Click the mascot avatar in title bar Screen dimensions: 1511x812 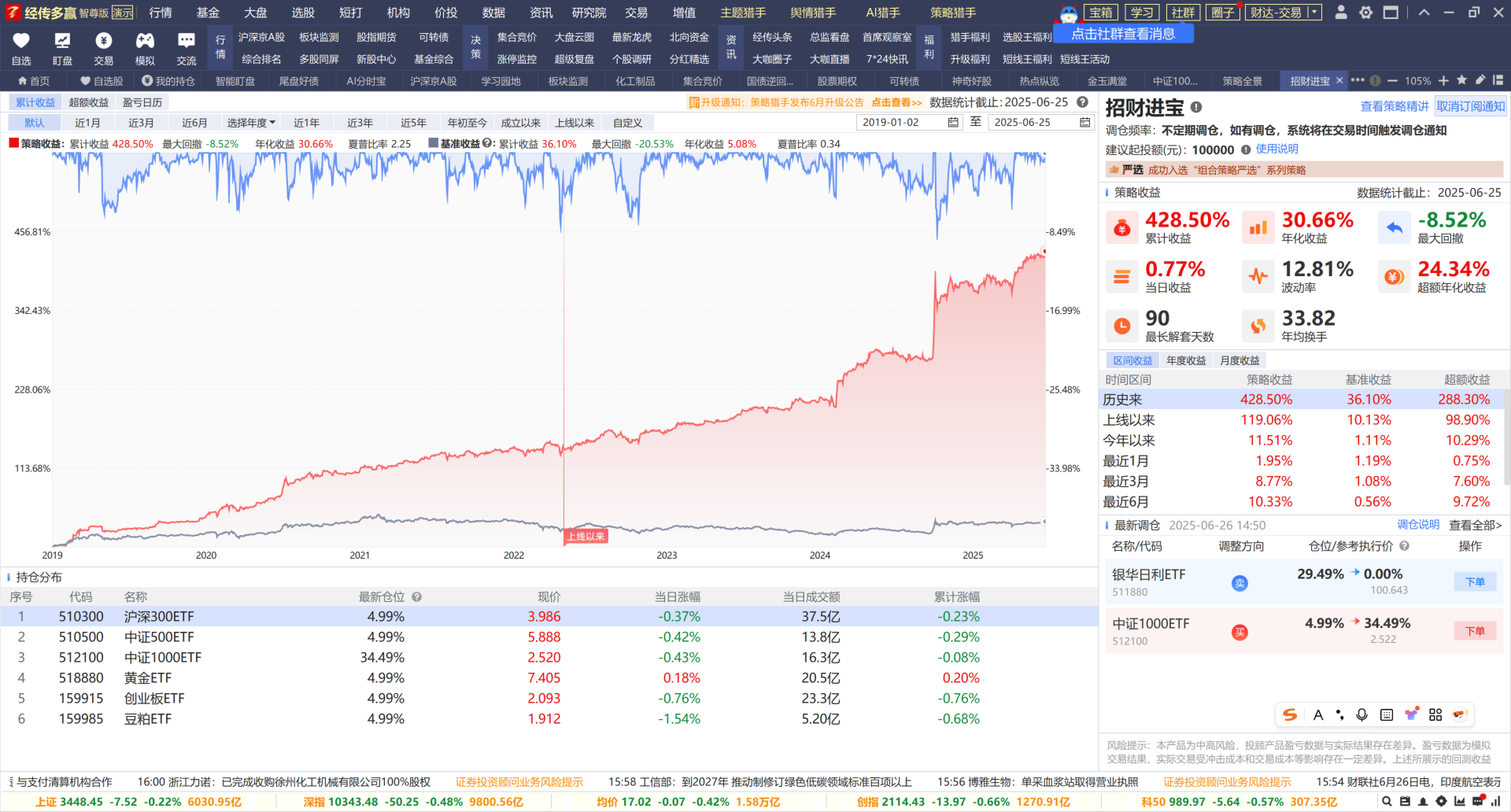tap(1068, 13)
